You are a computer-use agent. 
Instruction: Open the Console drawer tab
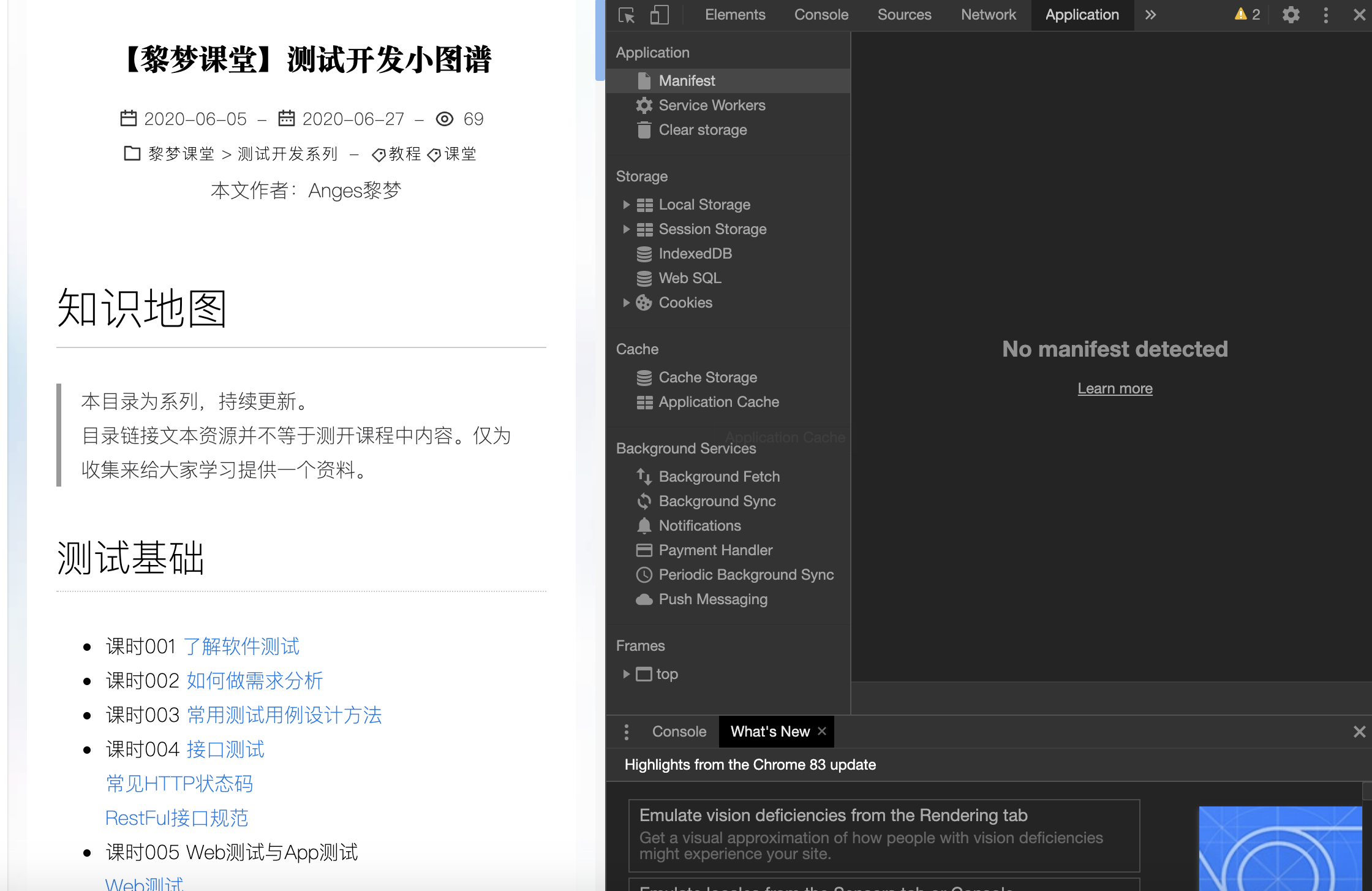(x=679, y=732)
